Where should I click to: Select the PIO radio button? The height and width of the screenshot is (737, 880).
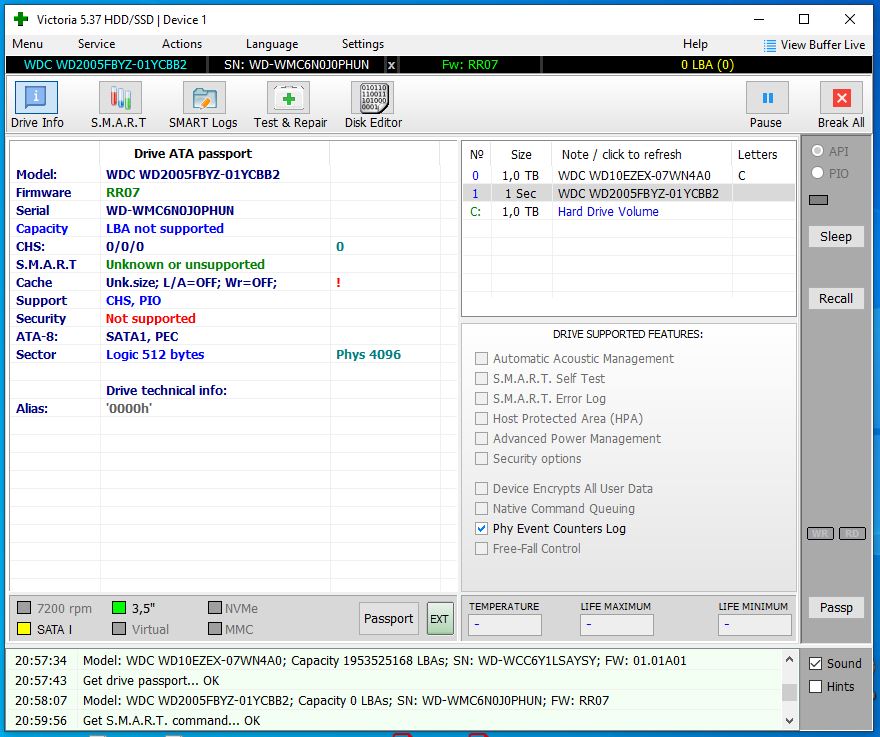pyautogui.click(x=817, y=173)
